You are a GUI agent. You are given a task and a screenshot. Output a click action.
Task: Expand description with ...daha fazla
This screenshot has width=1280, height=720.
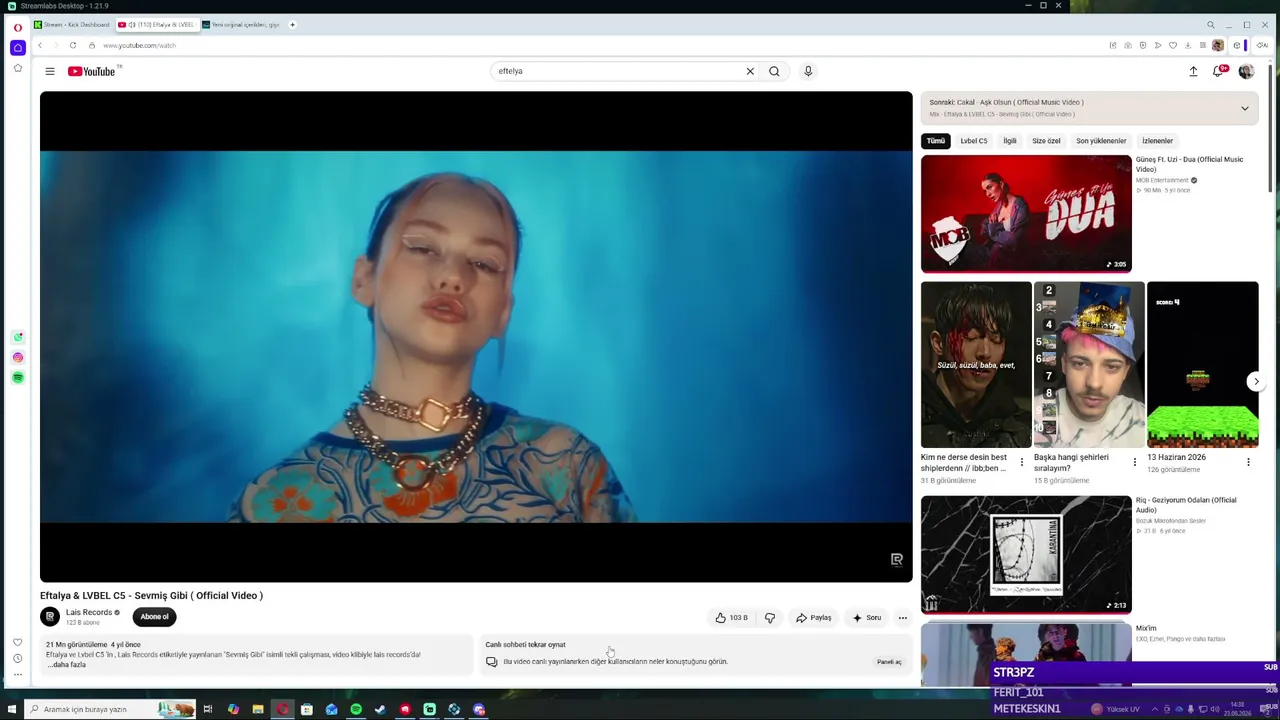click(67, 665)
